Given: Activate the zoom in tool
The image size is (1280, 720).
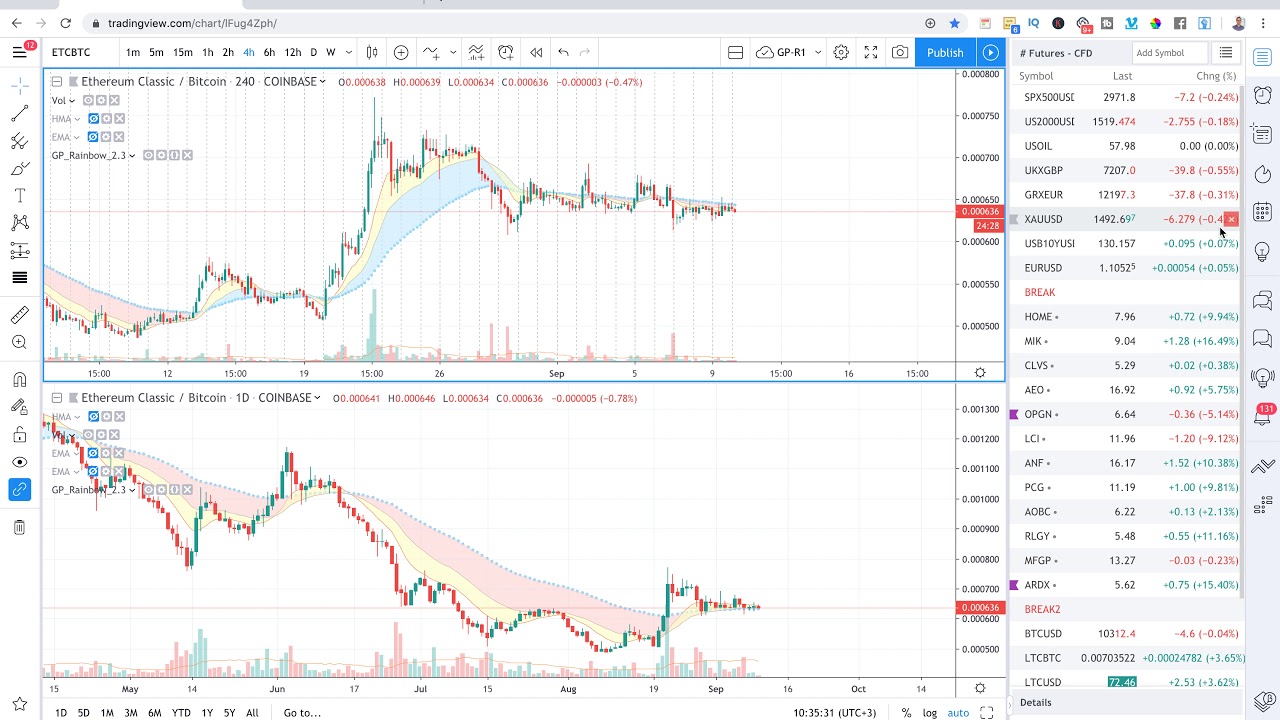Looking at the screenshot, I should pyautogui.click(x=19, y=342).
